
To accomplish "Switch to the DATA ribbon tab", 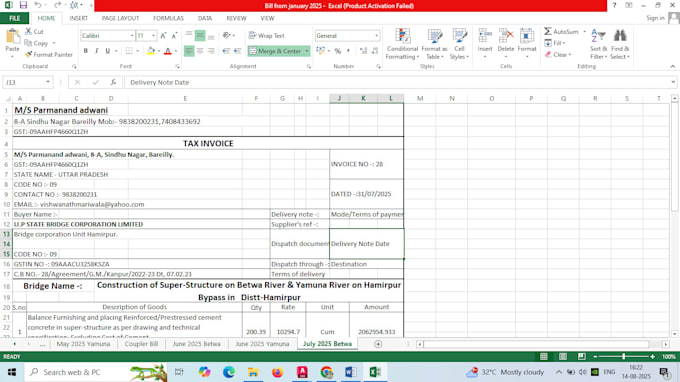I will point(205,18).
